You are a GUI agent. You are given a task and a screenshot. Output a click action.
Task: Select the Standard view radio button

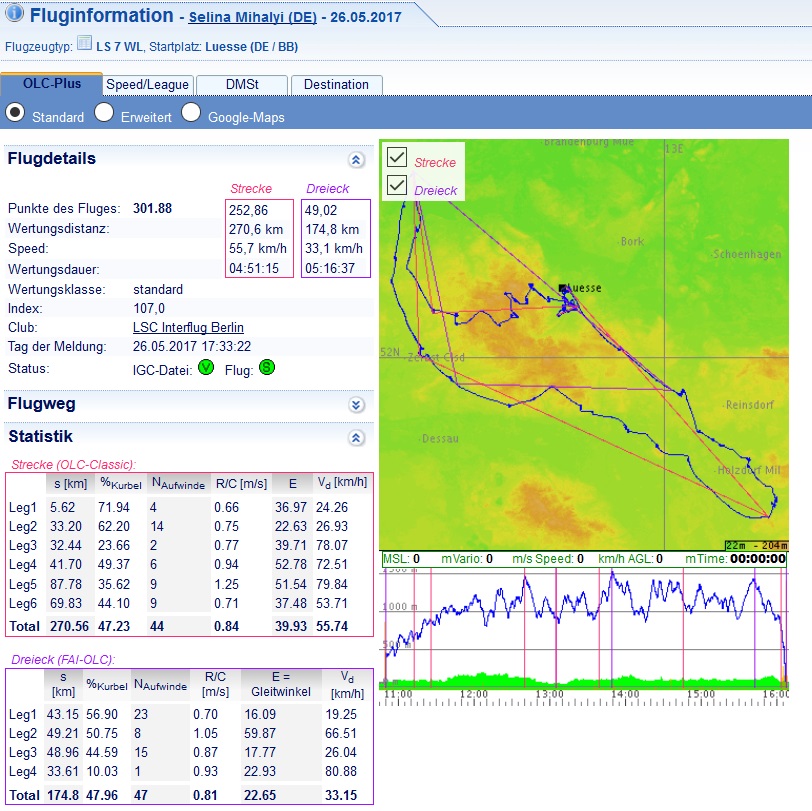(x=15, y=113)
